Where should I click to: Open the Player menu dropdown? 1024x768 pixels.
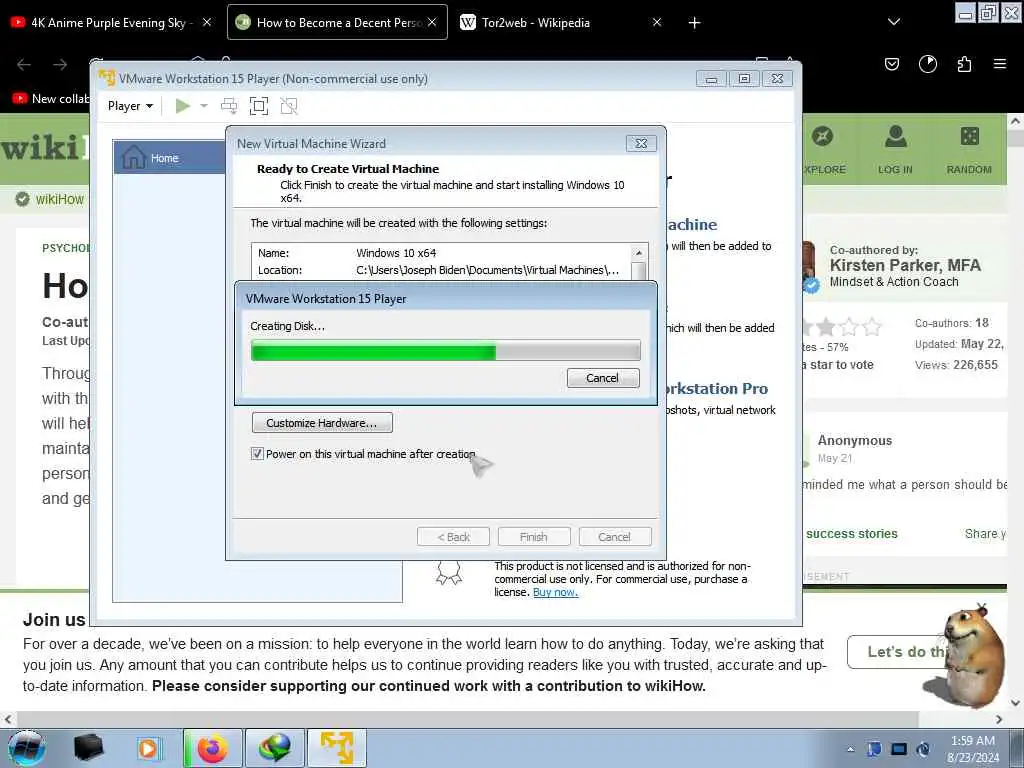click(x=130, y=106)
